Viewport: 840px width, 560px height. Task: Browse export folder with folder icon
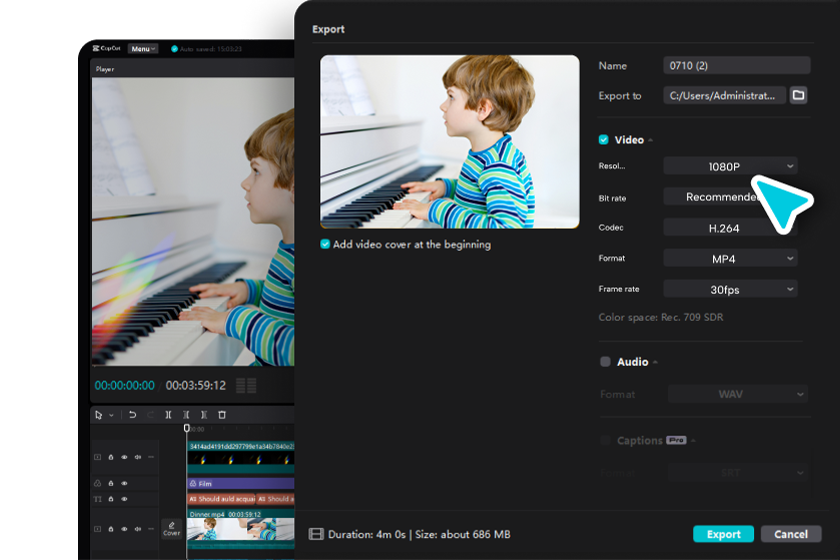(798, 95)
